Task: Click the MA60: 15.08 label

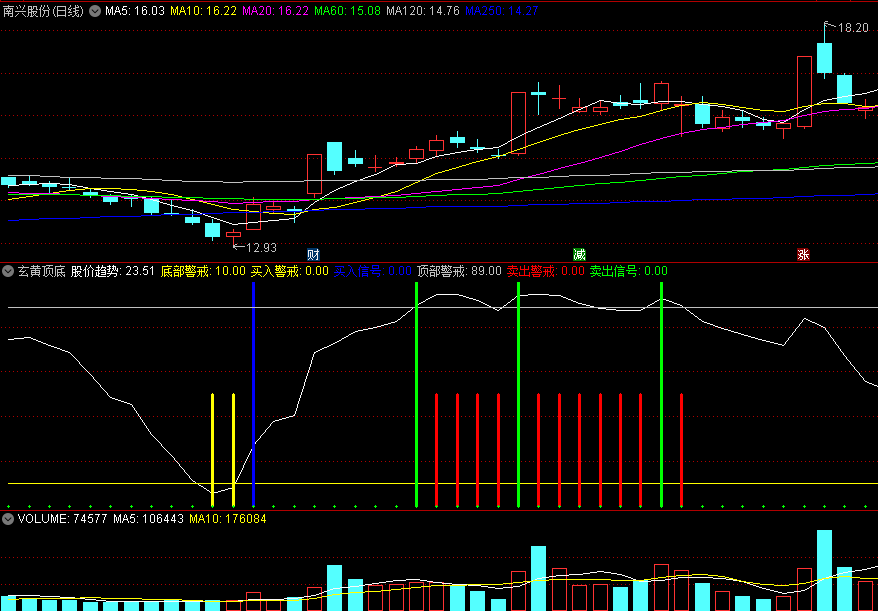Action: click(x=348, y=10)
